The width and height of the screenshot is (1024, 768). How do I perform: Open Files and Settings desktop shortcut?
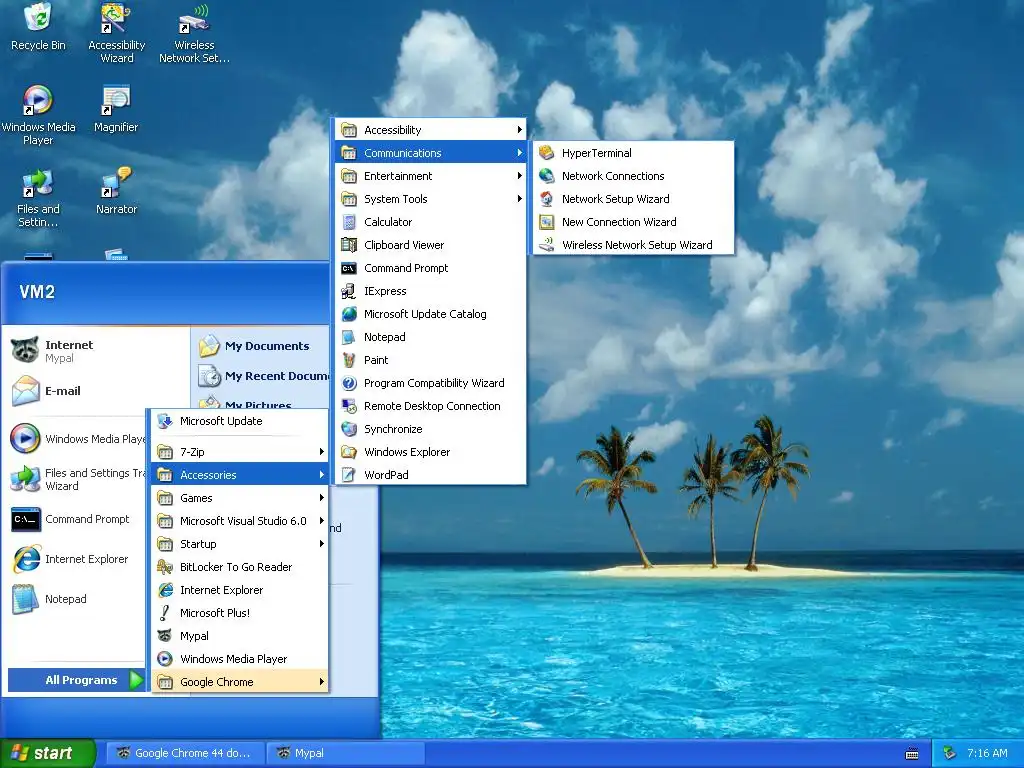[38, 197]
